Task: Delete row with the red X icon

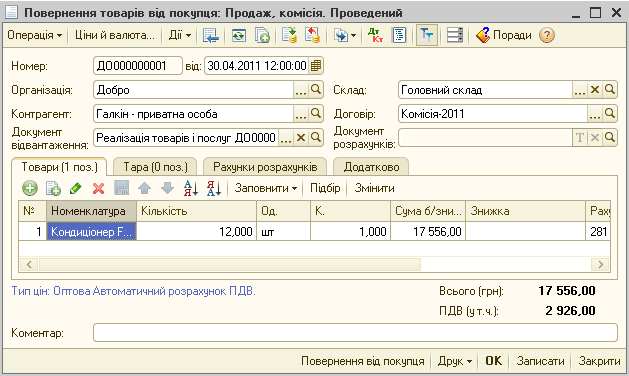Action: 98,188
